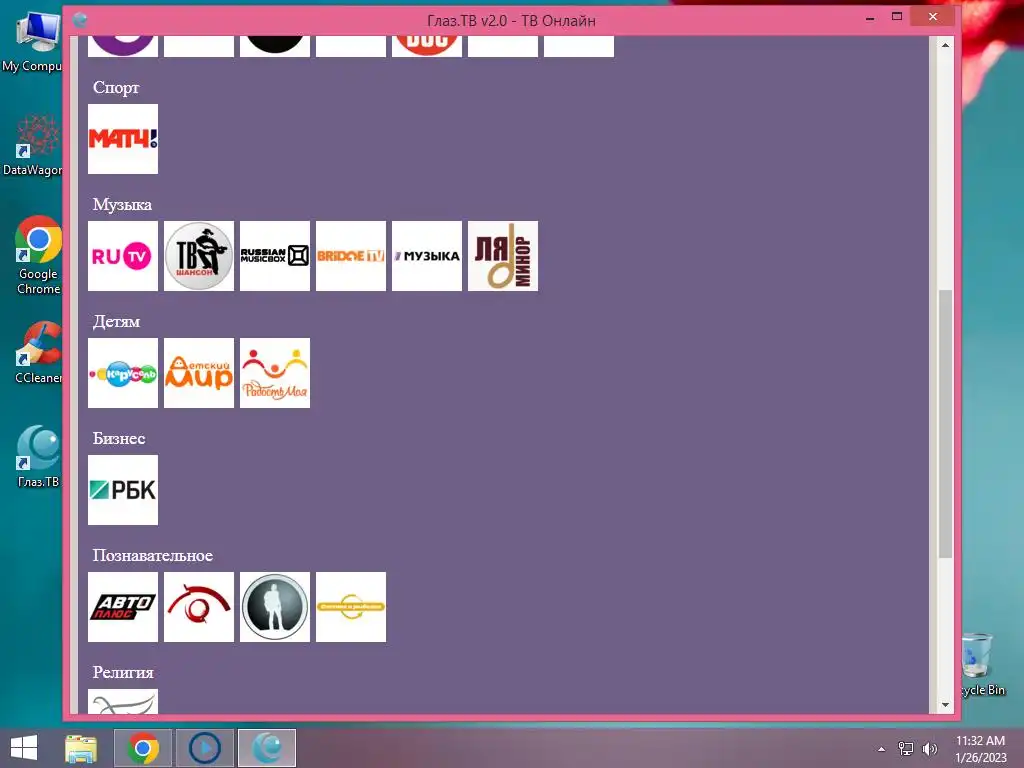The height and width of the screenshot is (768, 1024).
Task: Select the ТВ Шансон channel tile
Action: coord(199,256)
